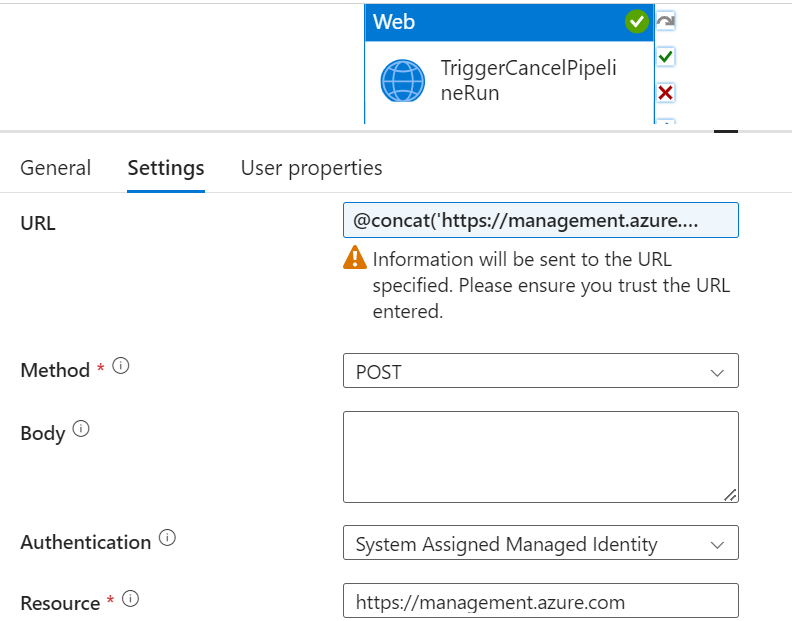Click the Resource field label
The image size is (792, 621).
pyautogui.click(x=60, y=603)
